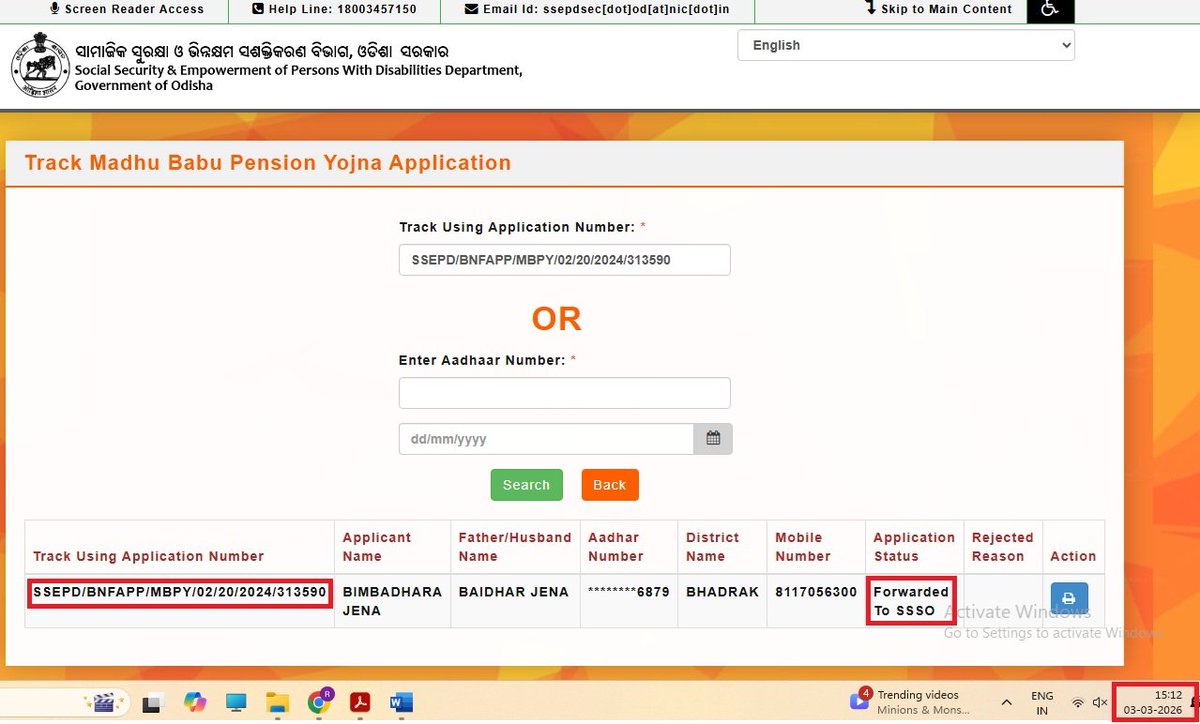
Task: Click Skip to Main Content link
Action: click(x=939, y=9)
